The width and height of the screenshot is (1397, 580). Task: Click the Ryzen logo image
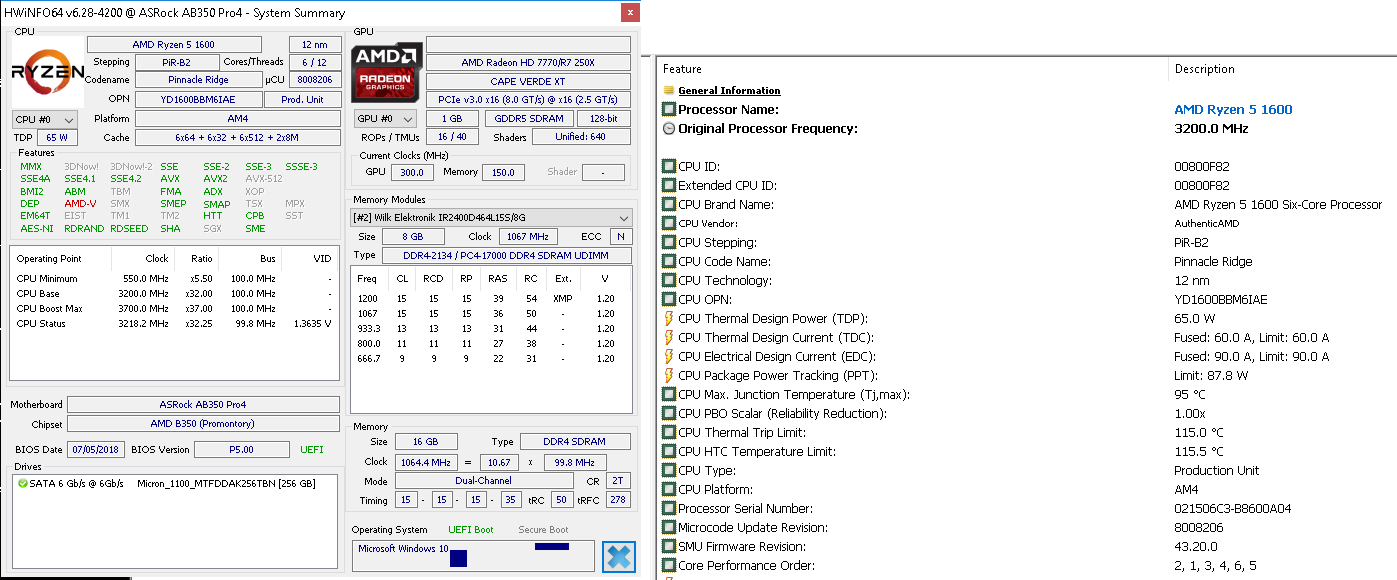(x=47, y=70)
